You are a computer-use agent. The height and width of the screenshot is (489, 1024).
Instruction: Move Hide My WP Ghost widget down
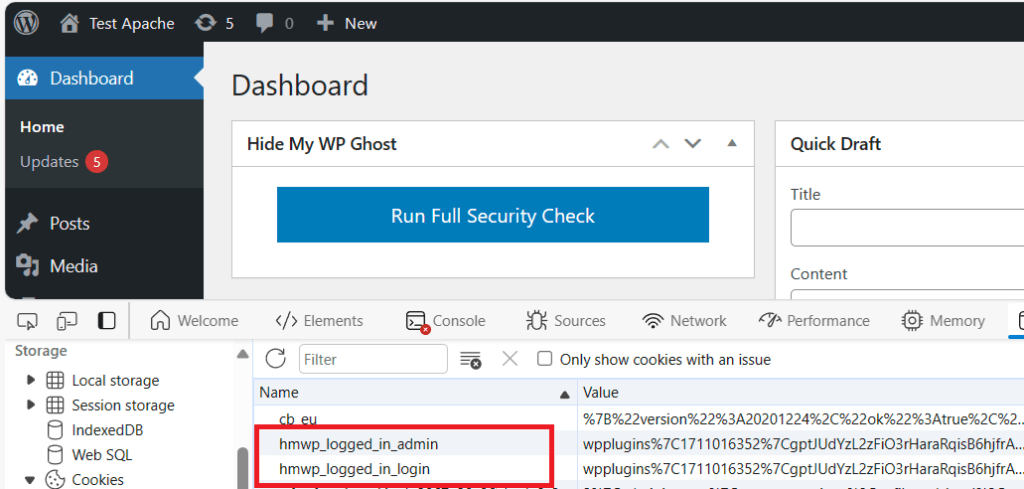tap(692, 144)
